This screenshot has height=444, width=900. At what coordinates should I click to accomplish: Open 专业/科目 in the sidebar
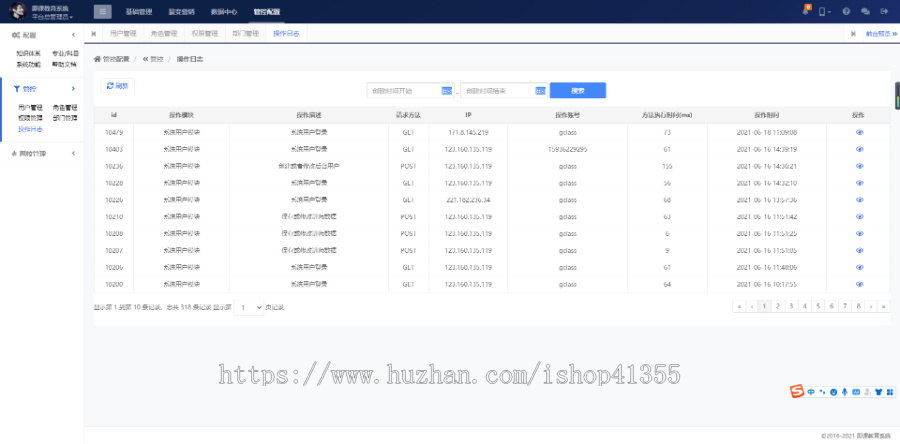(x=65, y=53)
